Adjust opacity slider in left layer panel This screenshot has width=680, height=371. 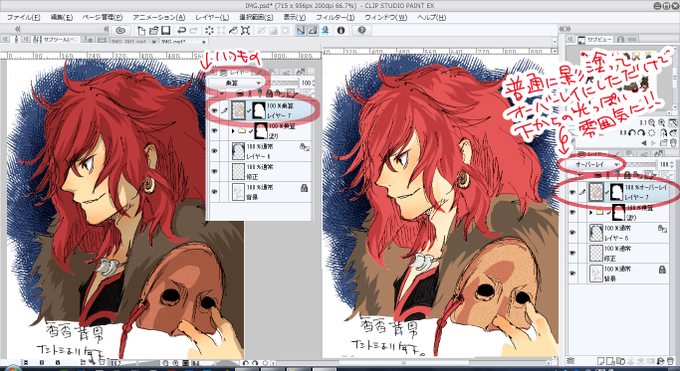point(281,82)
